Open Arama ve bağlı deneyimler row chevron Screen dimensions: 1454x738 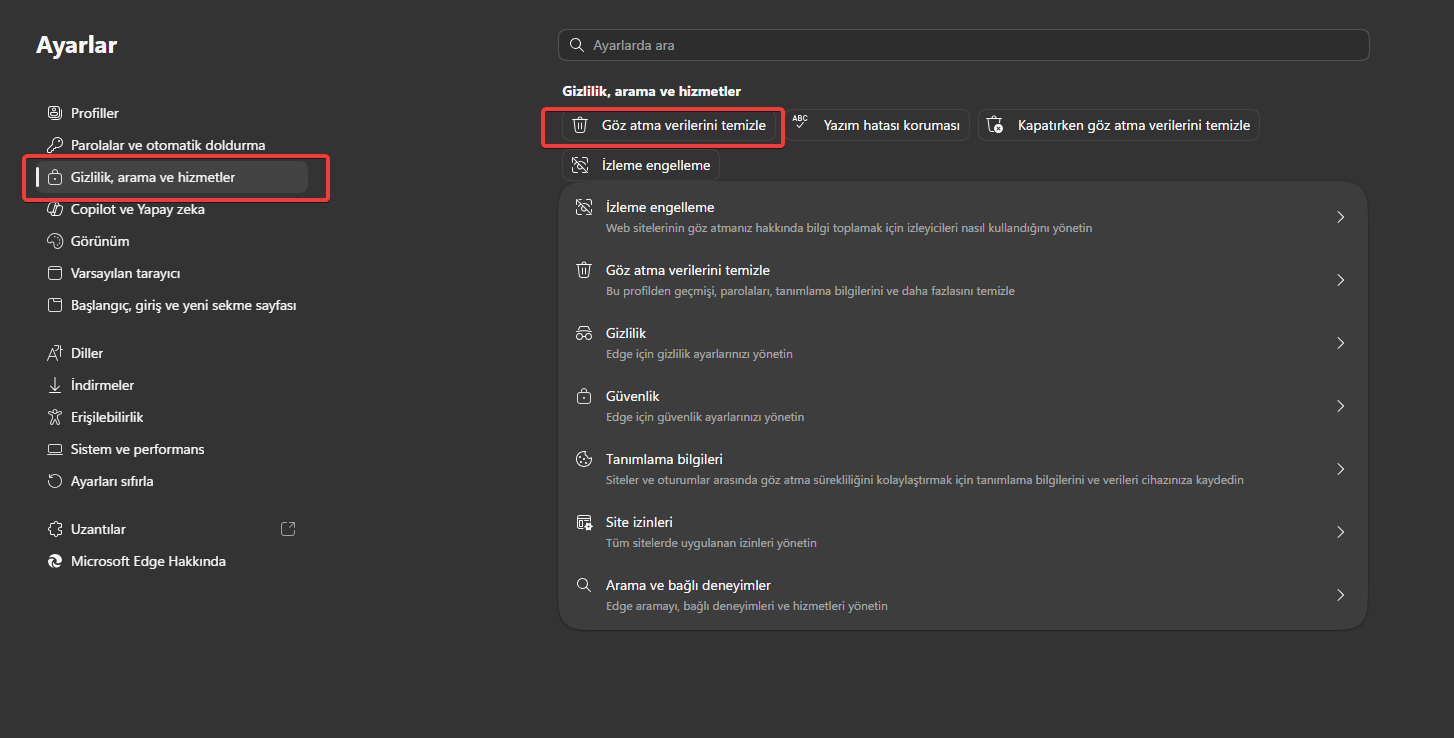point(1340,595)
